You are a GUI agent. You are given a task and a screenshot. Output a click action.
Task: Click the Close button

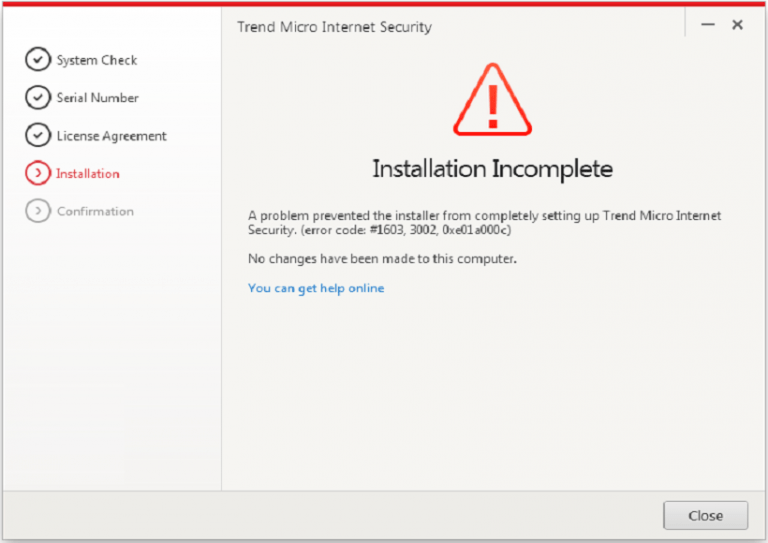click(706, 516)
